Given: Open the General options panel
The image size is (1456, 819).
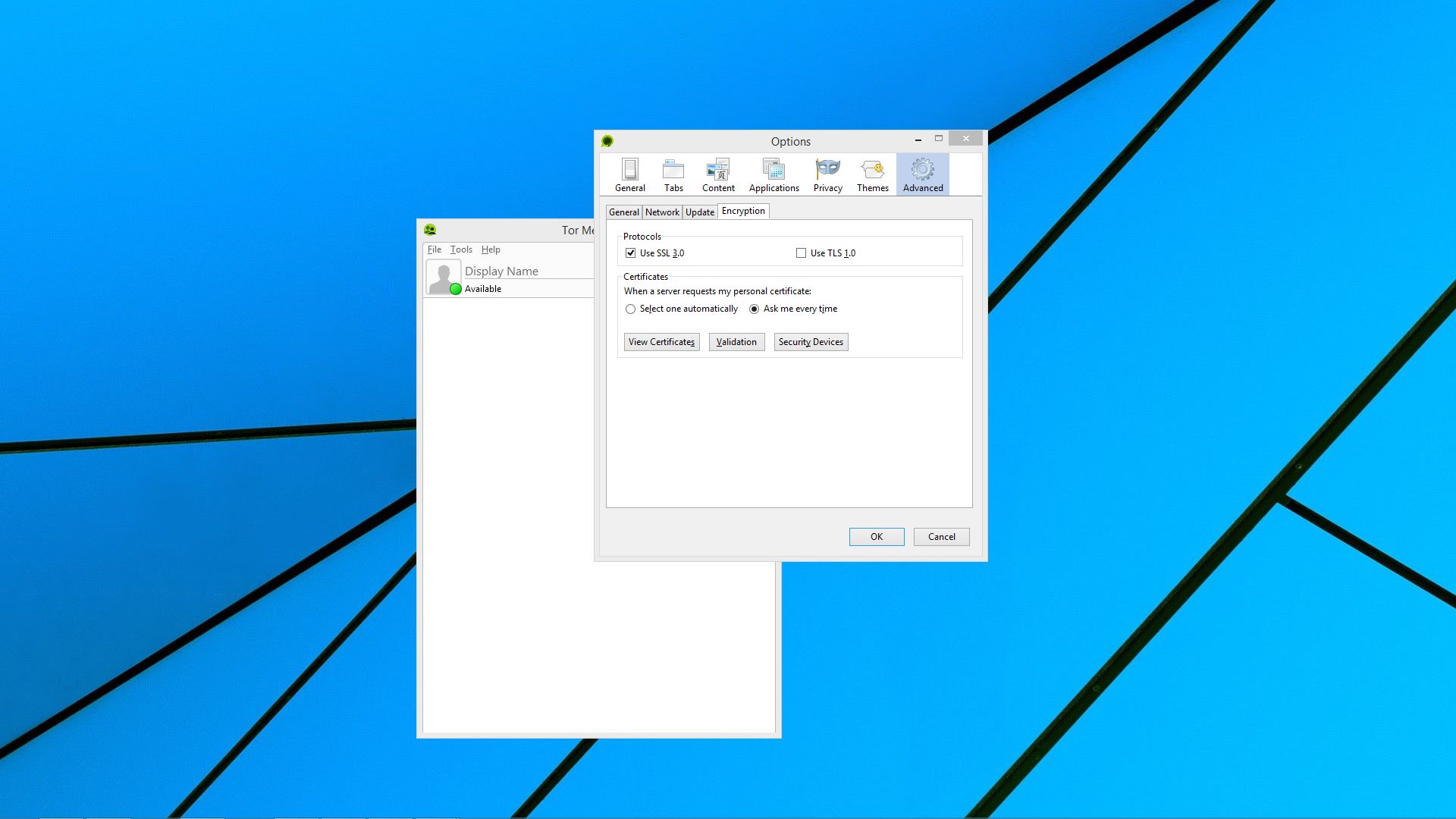Looking at the screenshot, I should (x=630, y=175).
